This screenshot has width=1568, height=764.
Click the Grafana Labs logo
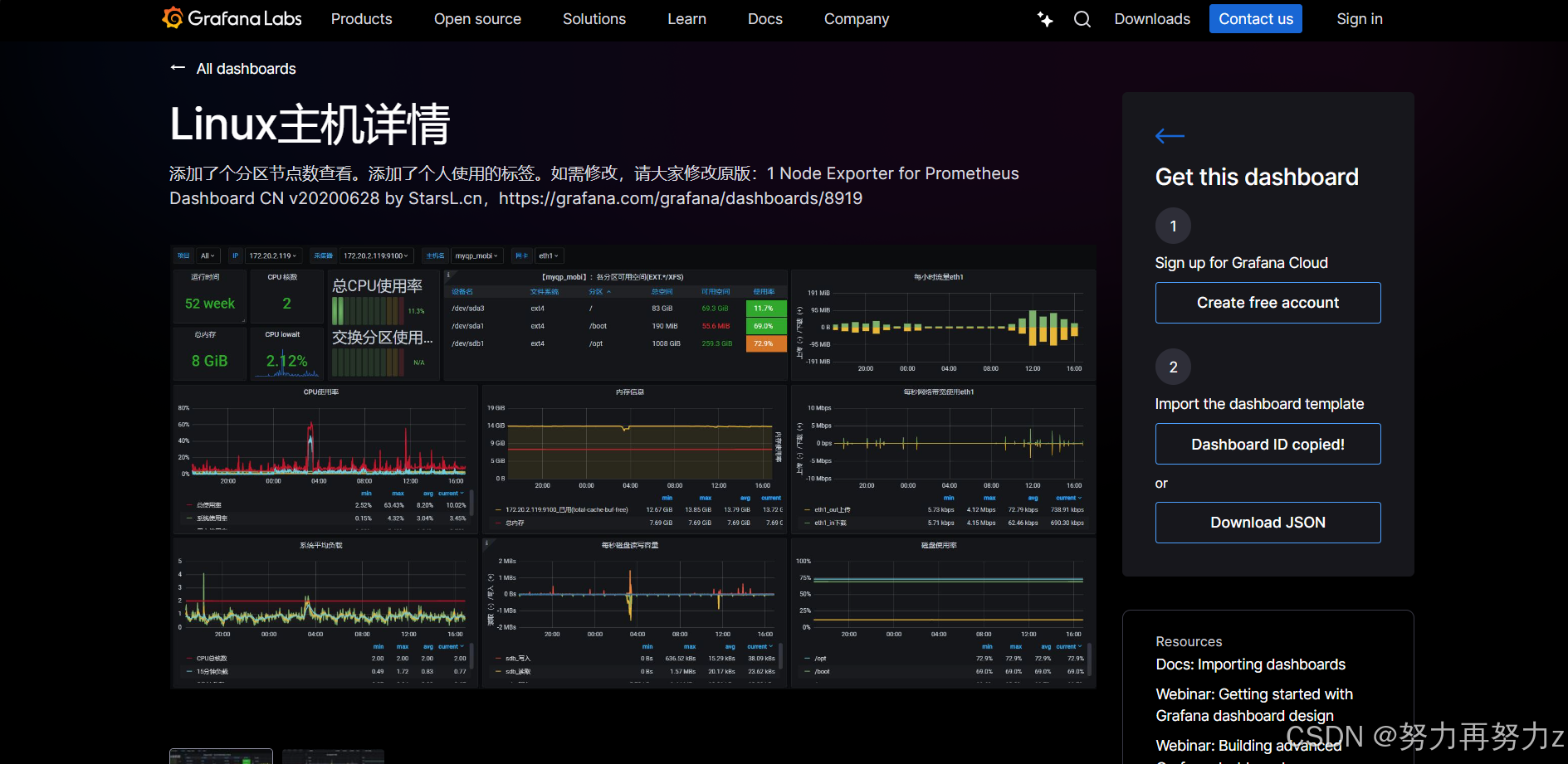click(x=232, y=18)
